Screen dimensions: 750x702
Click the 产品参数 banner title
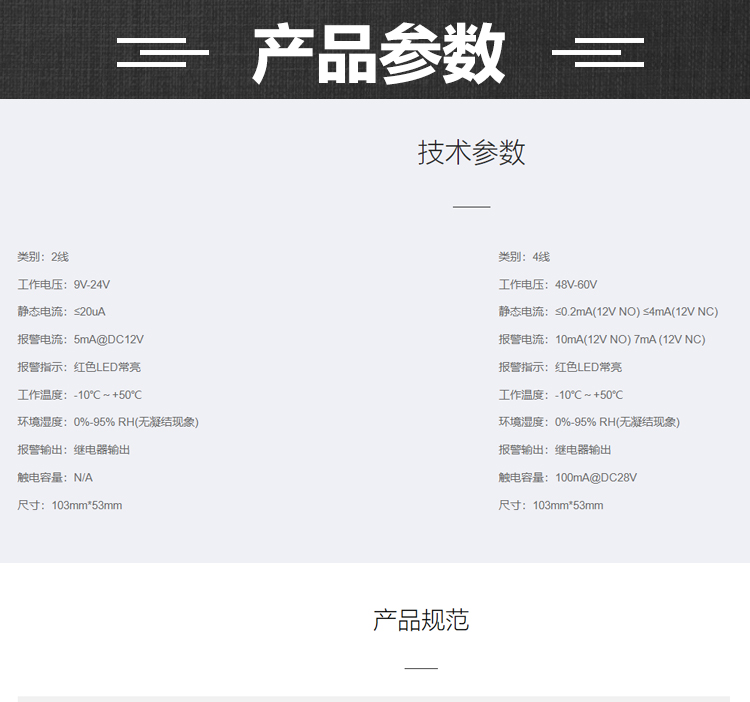pos(378,52)
